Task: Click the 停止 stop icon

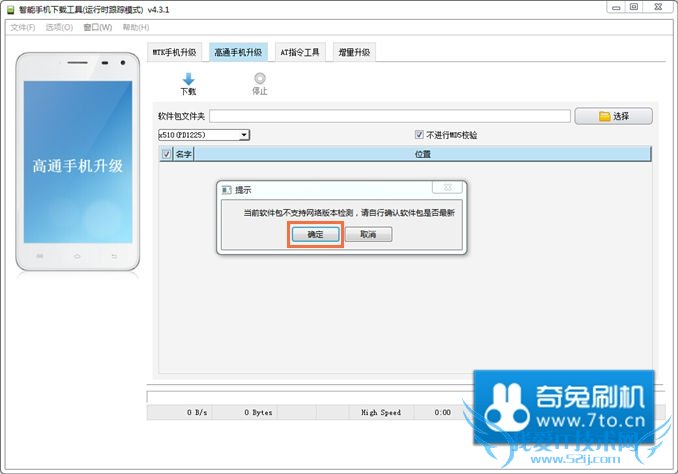Action: click(x=259, y=78)
